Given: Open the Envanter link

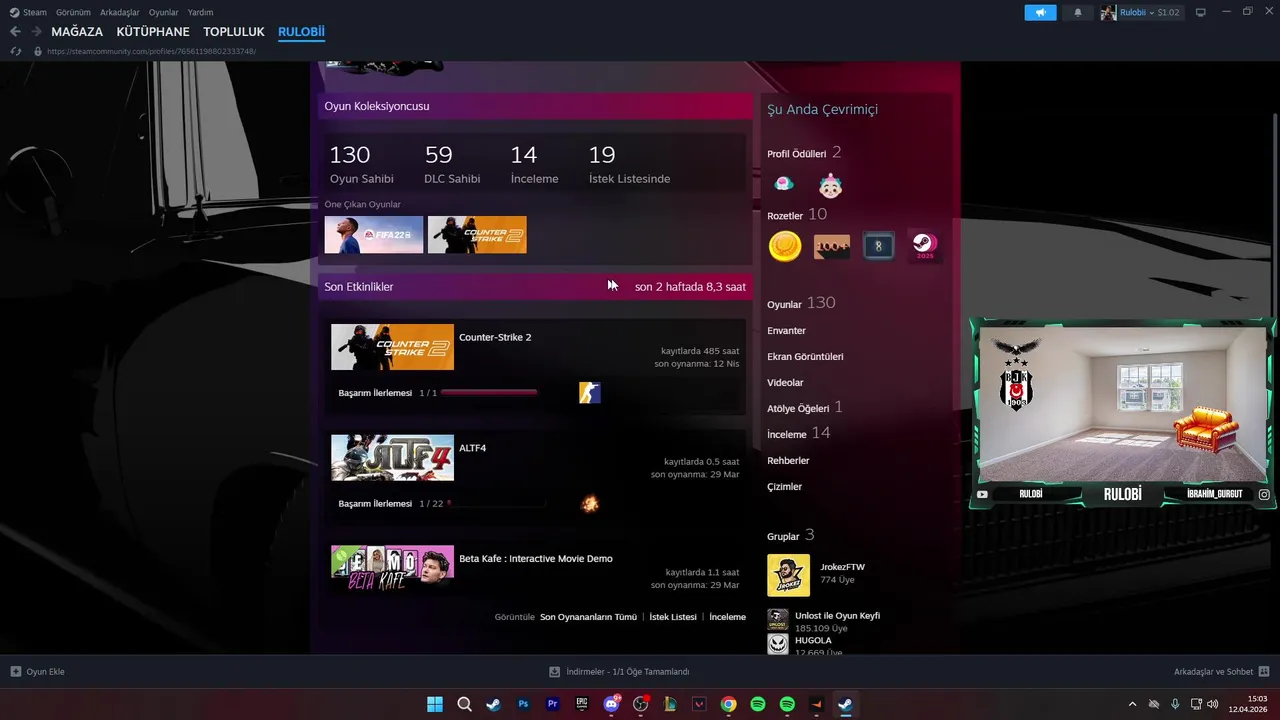Looking at the screenshot, I should [786, 331].
